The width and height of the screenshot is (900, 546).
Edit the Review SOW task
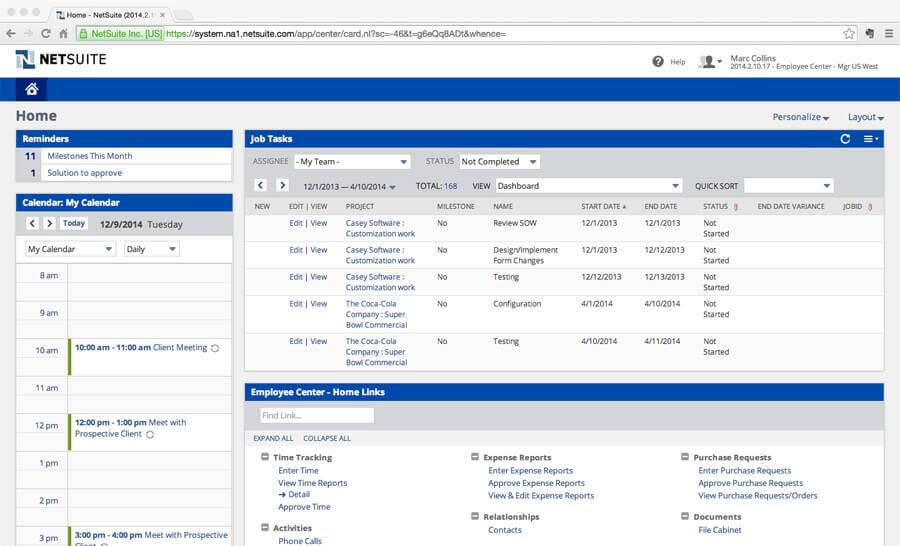[x=296, y=223]
